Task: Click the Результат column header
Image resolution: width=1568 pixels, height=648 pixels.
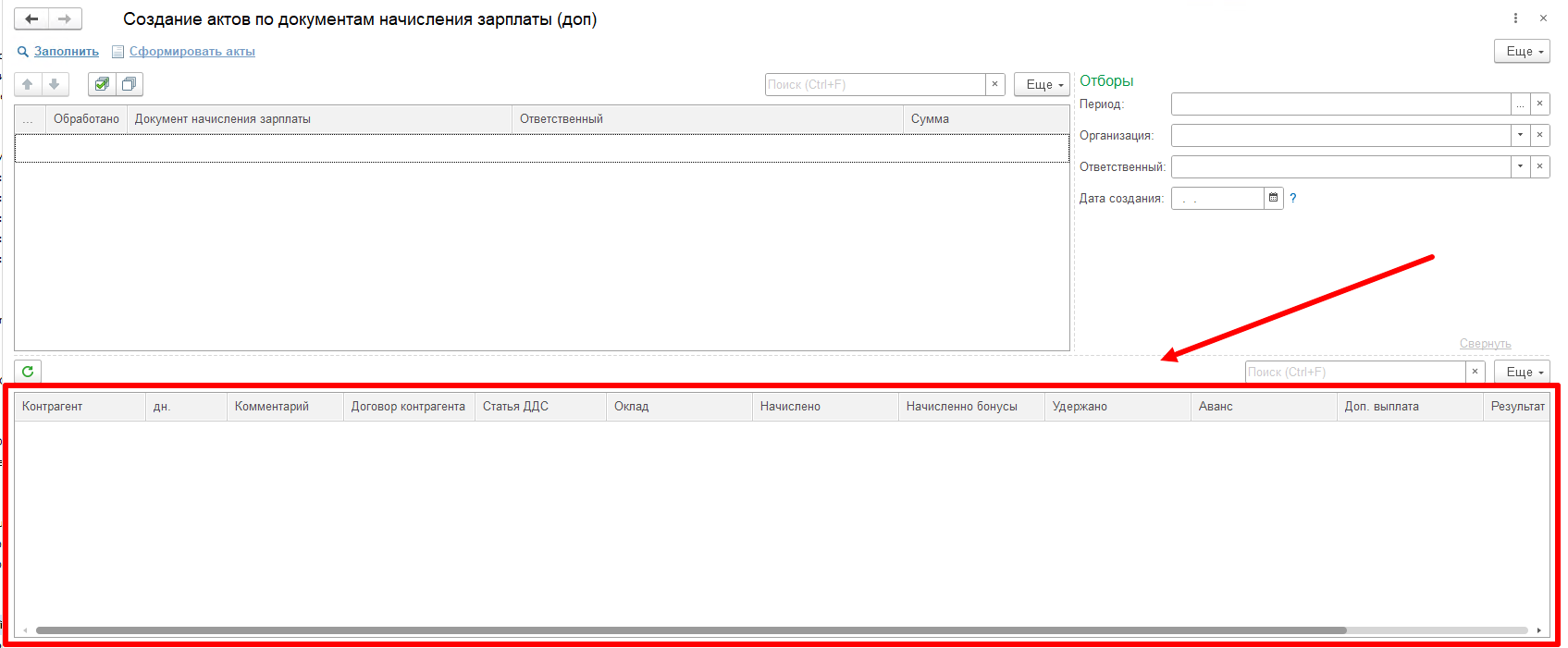Action: click(x=1517, y=407)
